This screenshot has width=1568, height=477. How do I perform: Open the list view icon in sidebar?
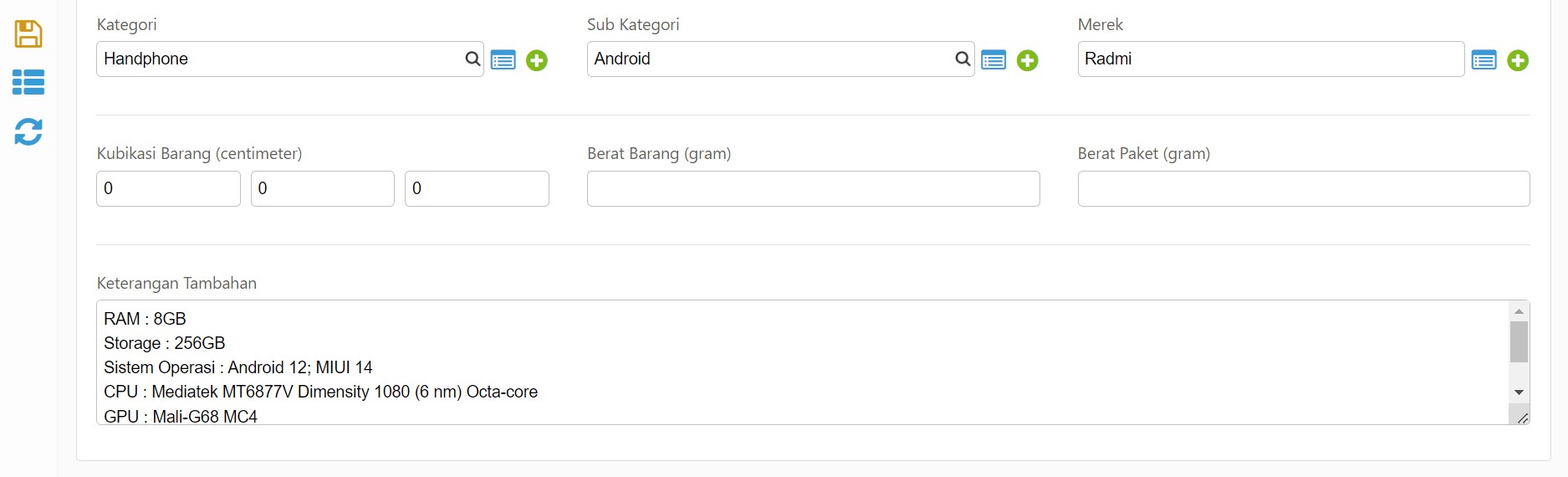[x=28, y=82]
